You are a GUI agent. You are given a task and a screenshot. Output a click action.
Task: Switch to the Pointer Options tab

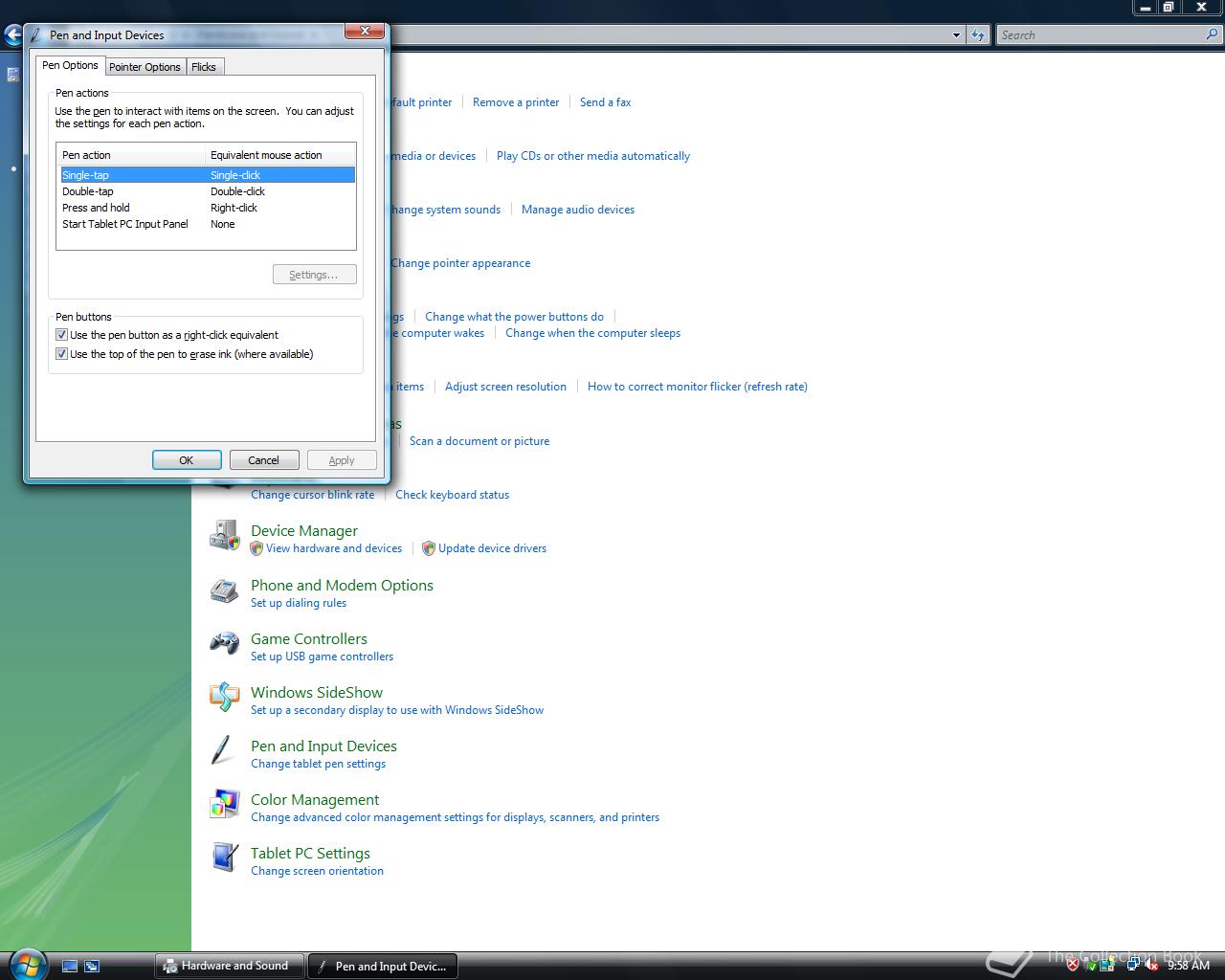click(x=145, y=67)
